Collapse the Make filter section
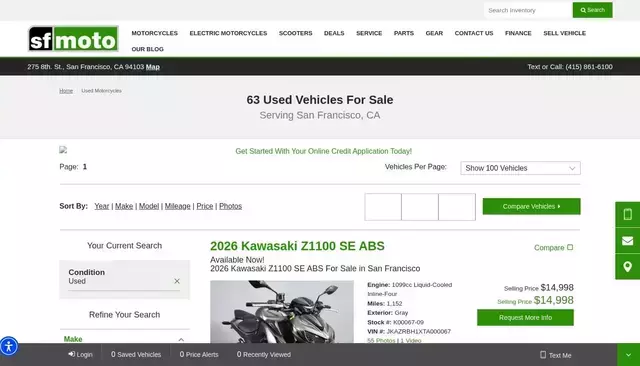The height and width of the screenshot is (366, 640). pos(181,339)
